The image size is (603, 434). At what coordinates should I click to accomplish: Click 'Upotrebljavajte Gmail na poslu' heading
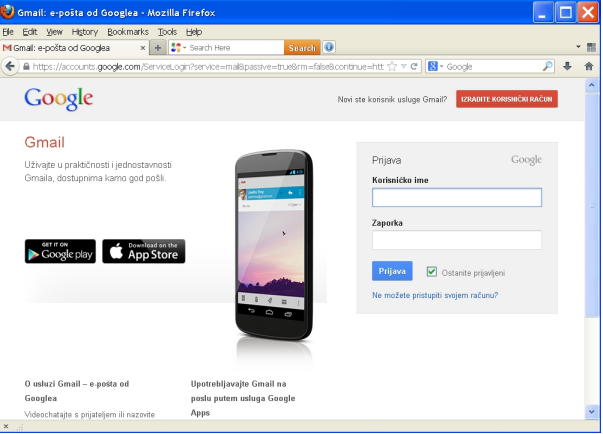[x=243, y=398]
